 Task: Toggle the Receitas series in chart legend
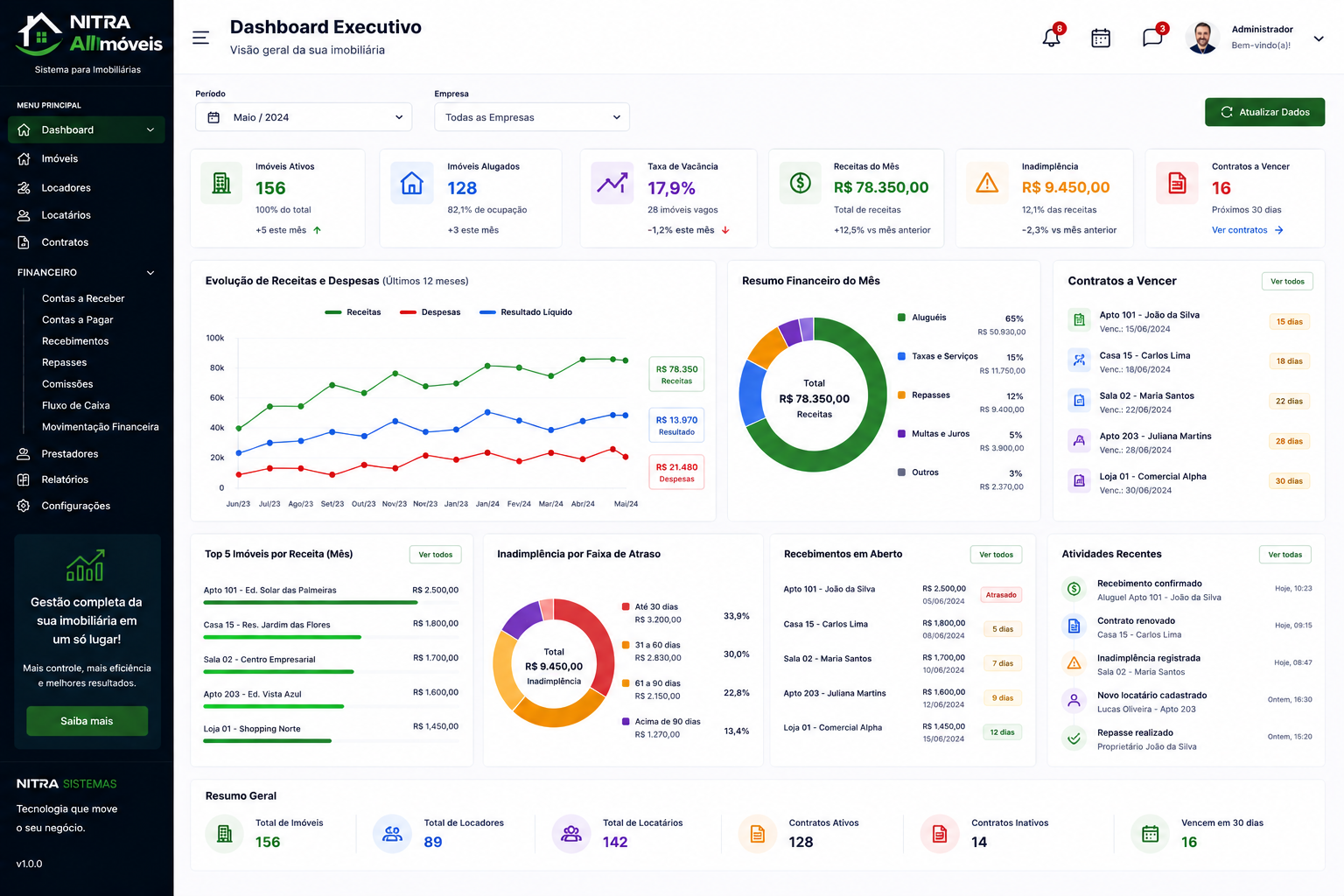point(353,312)
